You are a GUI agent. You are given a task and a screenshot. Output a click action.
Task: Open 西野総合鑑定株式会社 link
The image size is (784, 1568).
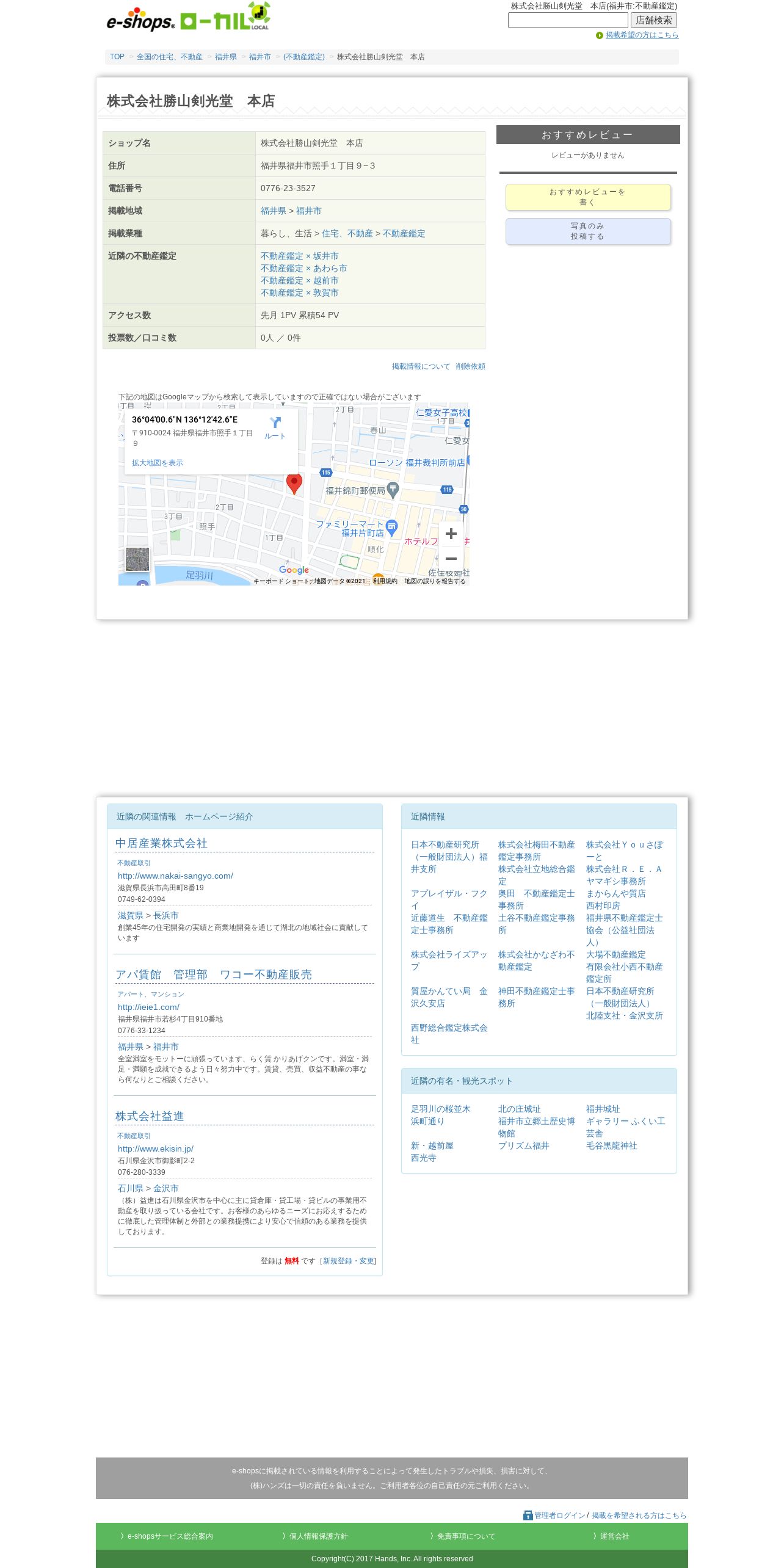click(x=449, y=1034)
